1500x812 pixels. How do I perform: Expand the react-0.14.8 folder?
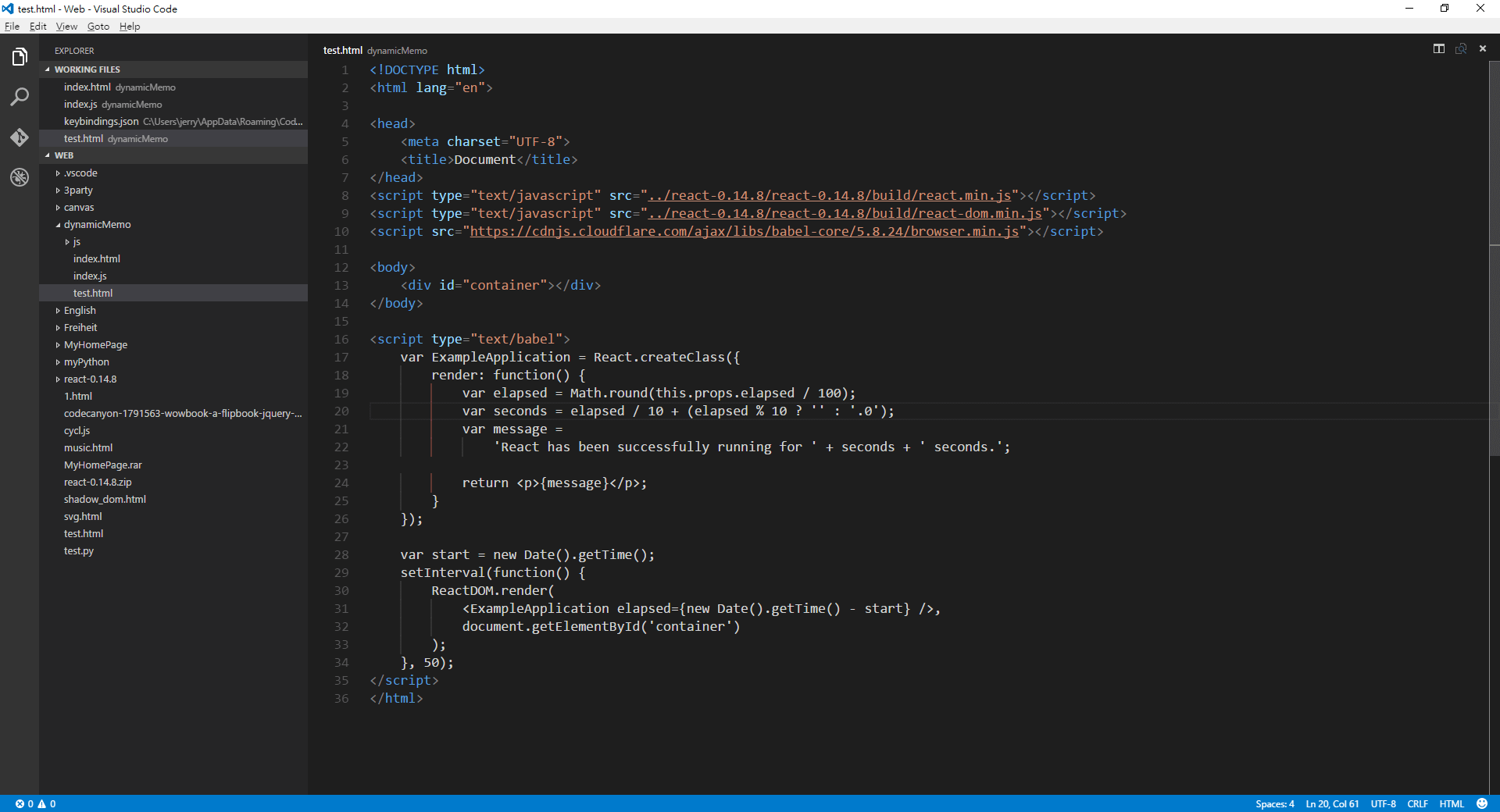(173, 379)
